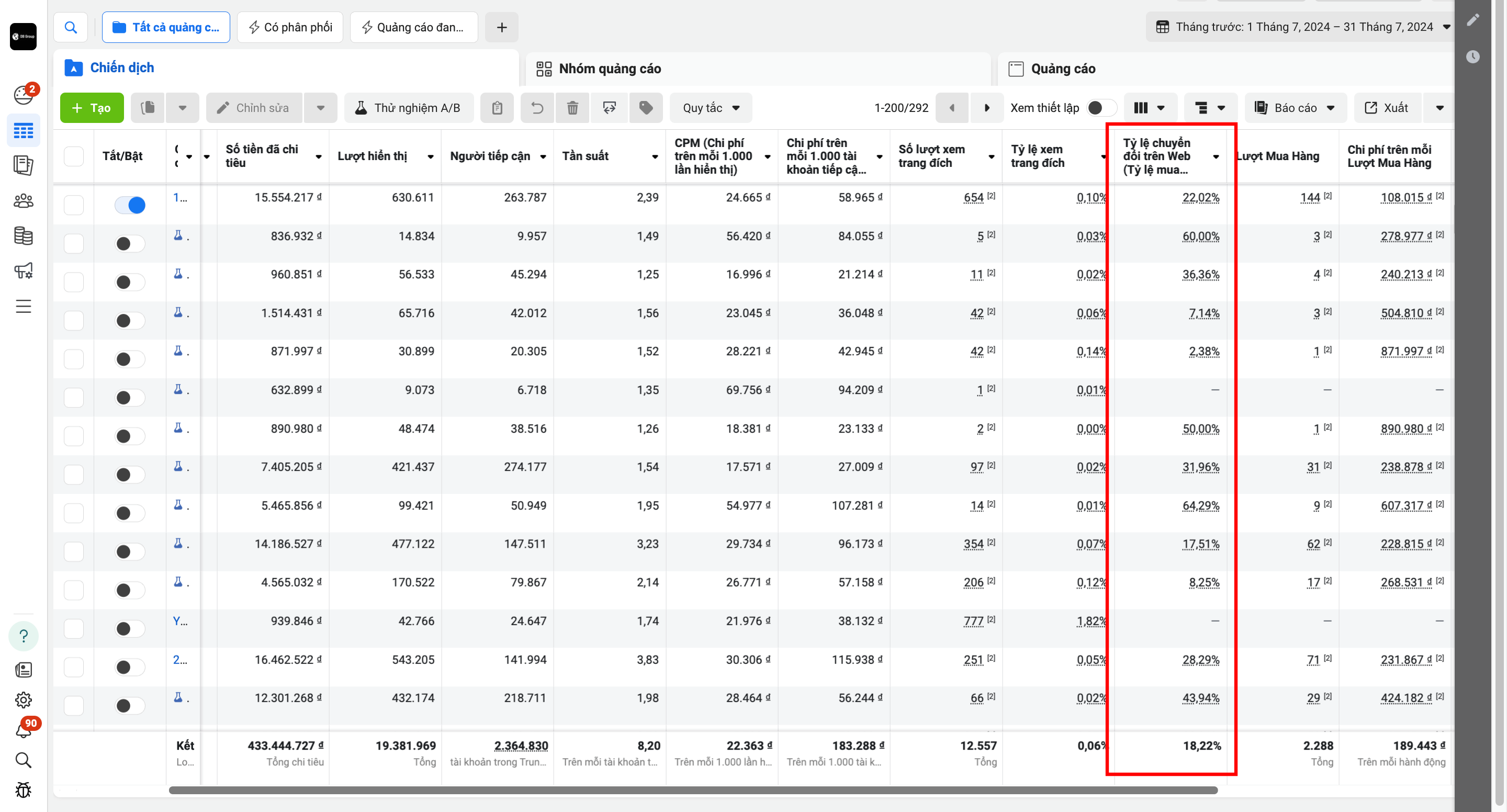1507x812 pixels.
Task: Click the clock history icon on right panel
Action: (x=1473, y=57)
